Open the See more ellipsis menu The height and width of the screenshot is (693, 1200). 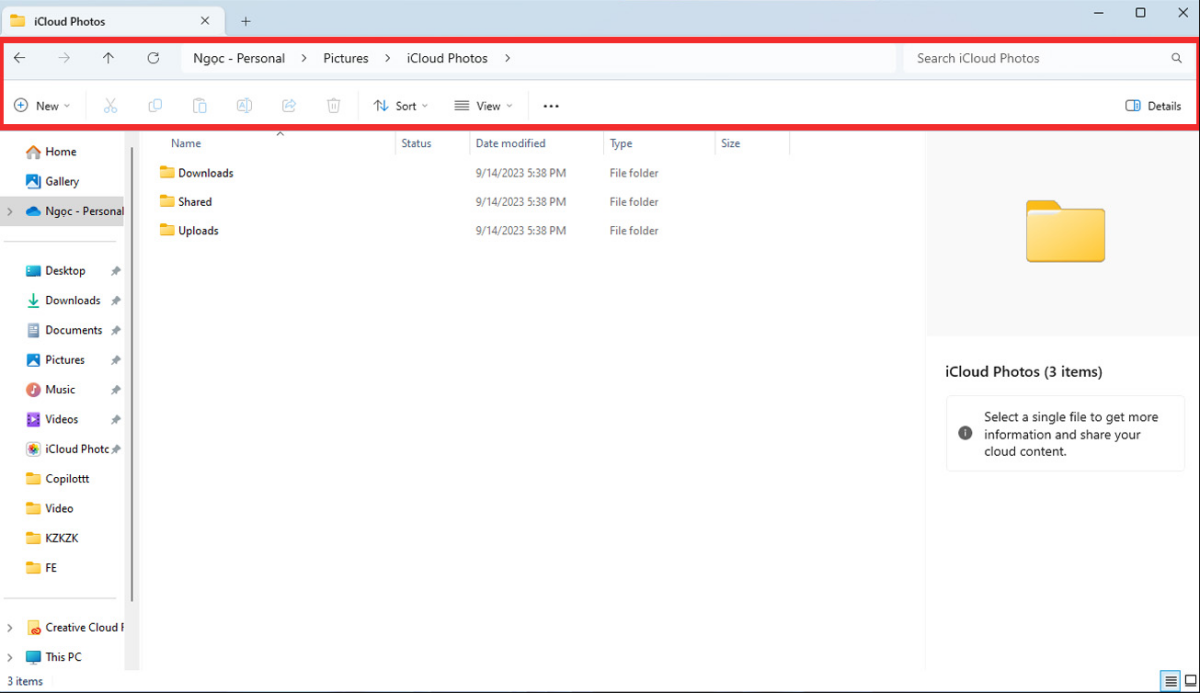[x=551, y=106]
